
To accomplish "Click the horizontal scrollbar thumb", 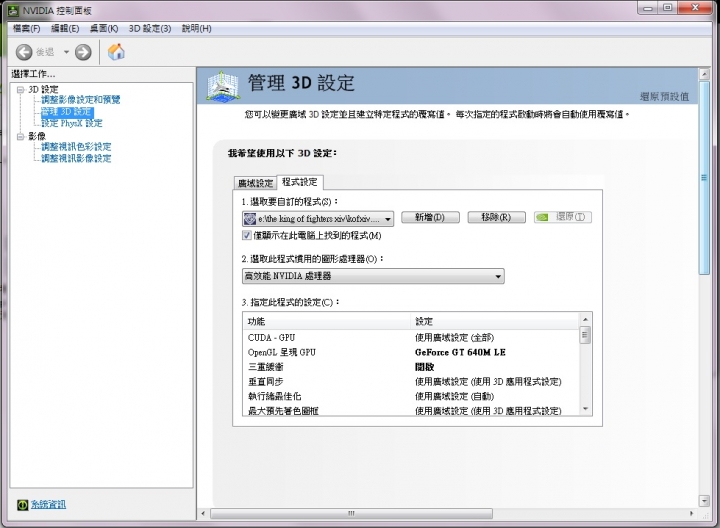I will coord(351,513).
